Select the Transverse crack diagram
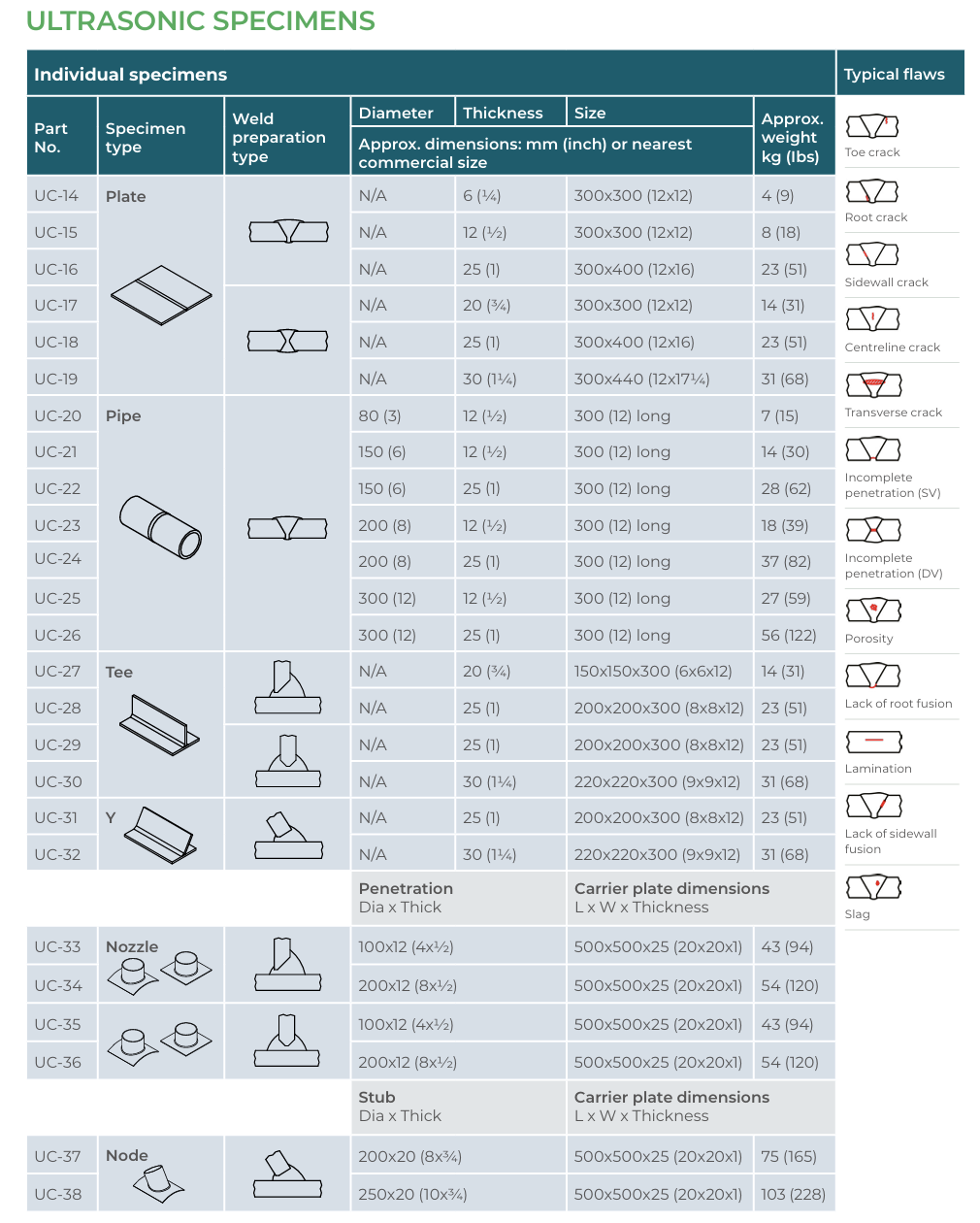The height and width of the screenshot is (1223, 980). (872, 384)
